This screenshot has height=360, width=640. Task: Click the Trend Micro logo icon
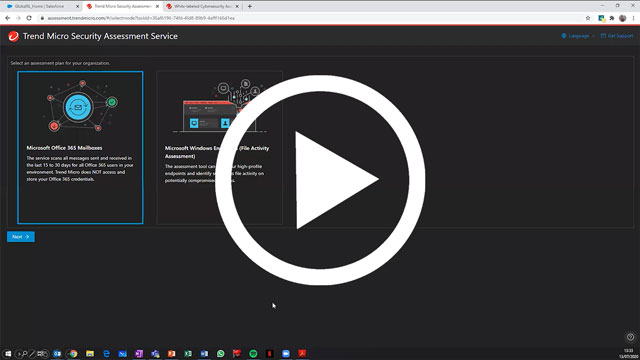[13, 36]
